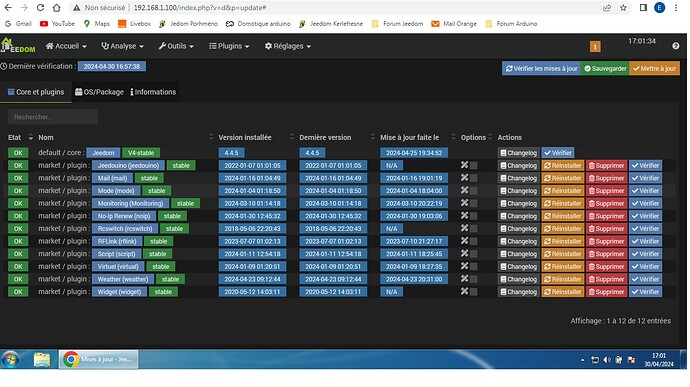Viewport: 690px width, 387px height.
Task: Click the Rechercher search field
Action: (53, 117)
